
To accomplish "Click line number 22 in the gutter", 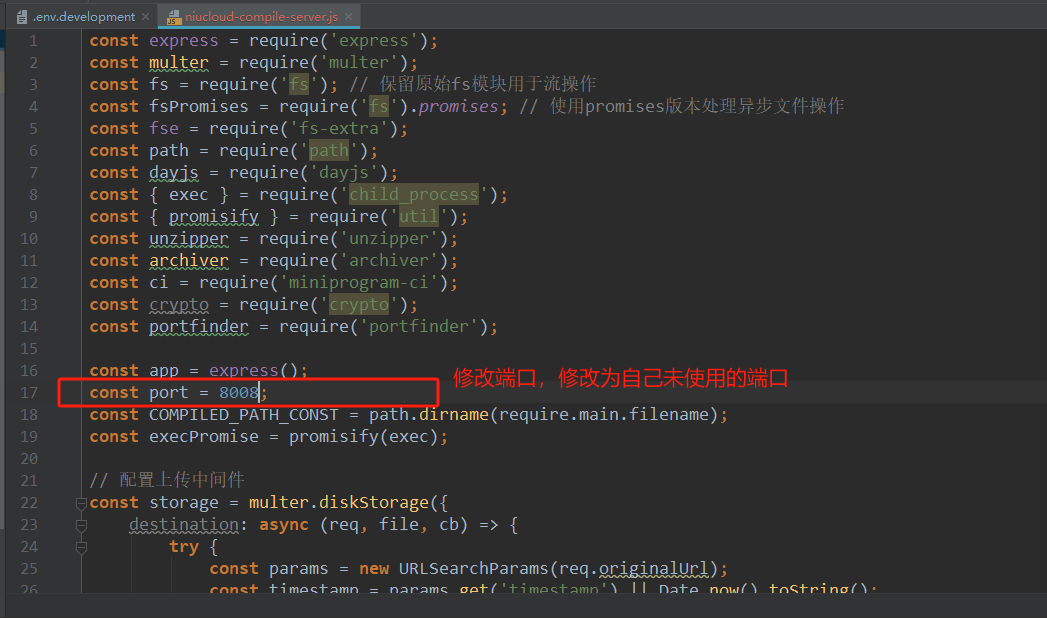I will [29, 503].
